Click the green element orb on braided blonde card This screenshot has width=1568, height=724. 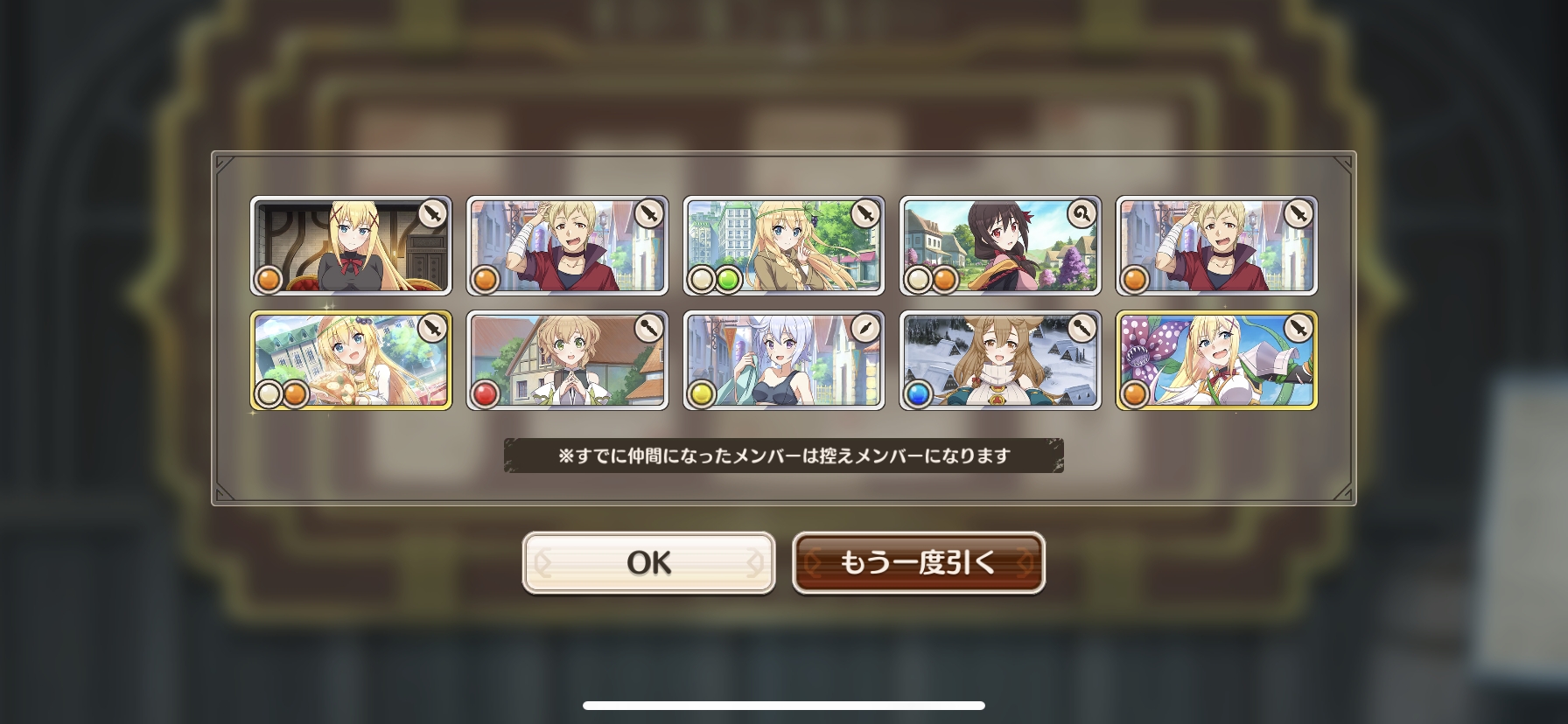[728, 280]
